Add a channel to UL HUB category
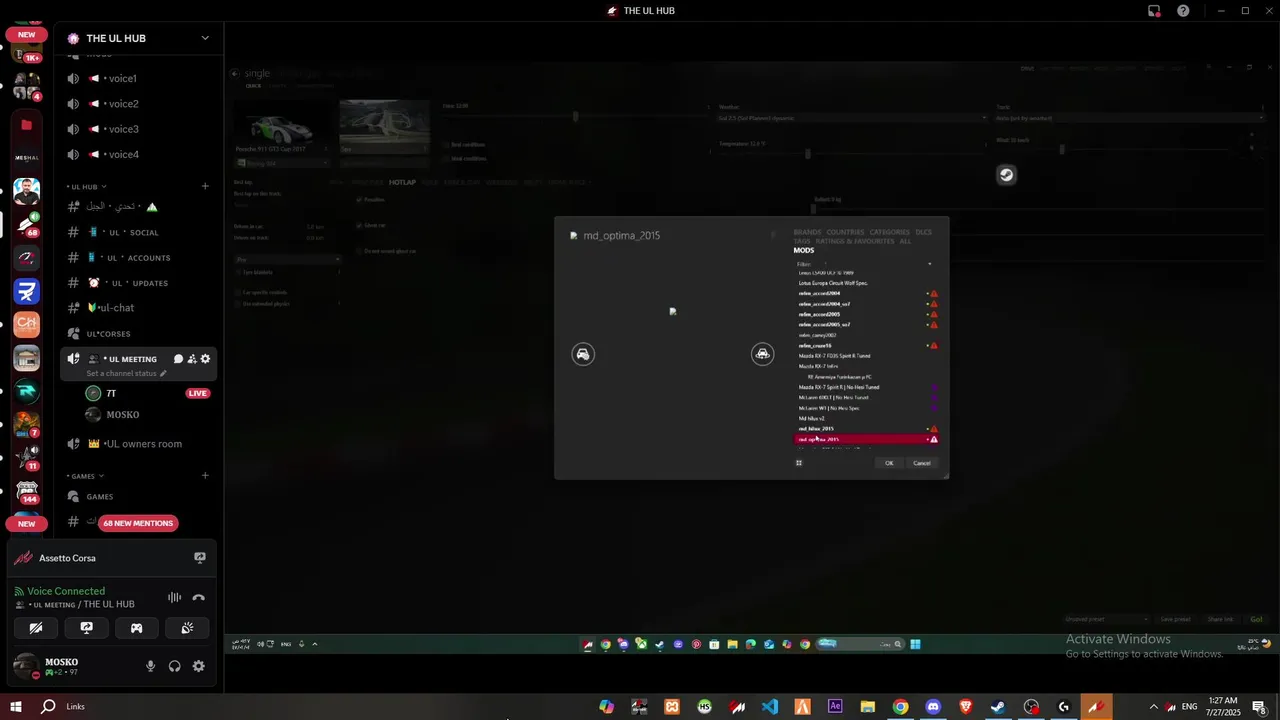 point(205,186)
